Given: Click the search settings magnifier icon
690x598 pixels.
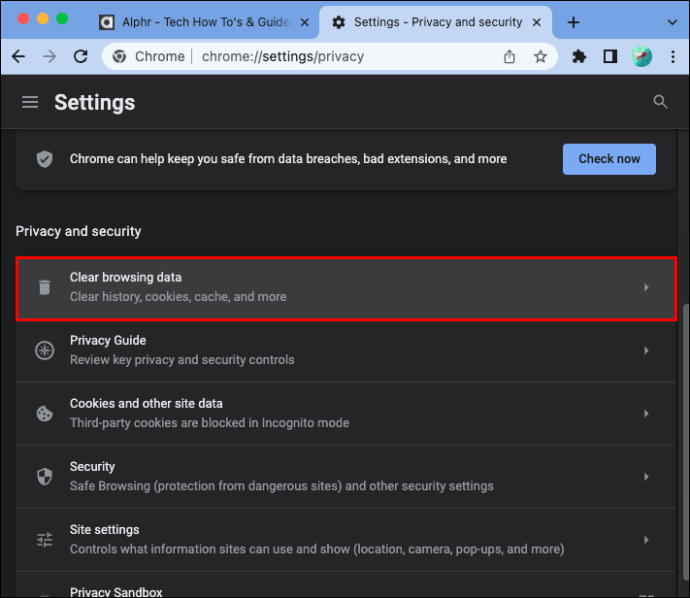Looking at the screenshot, I should click(x=660, y=102).
